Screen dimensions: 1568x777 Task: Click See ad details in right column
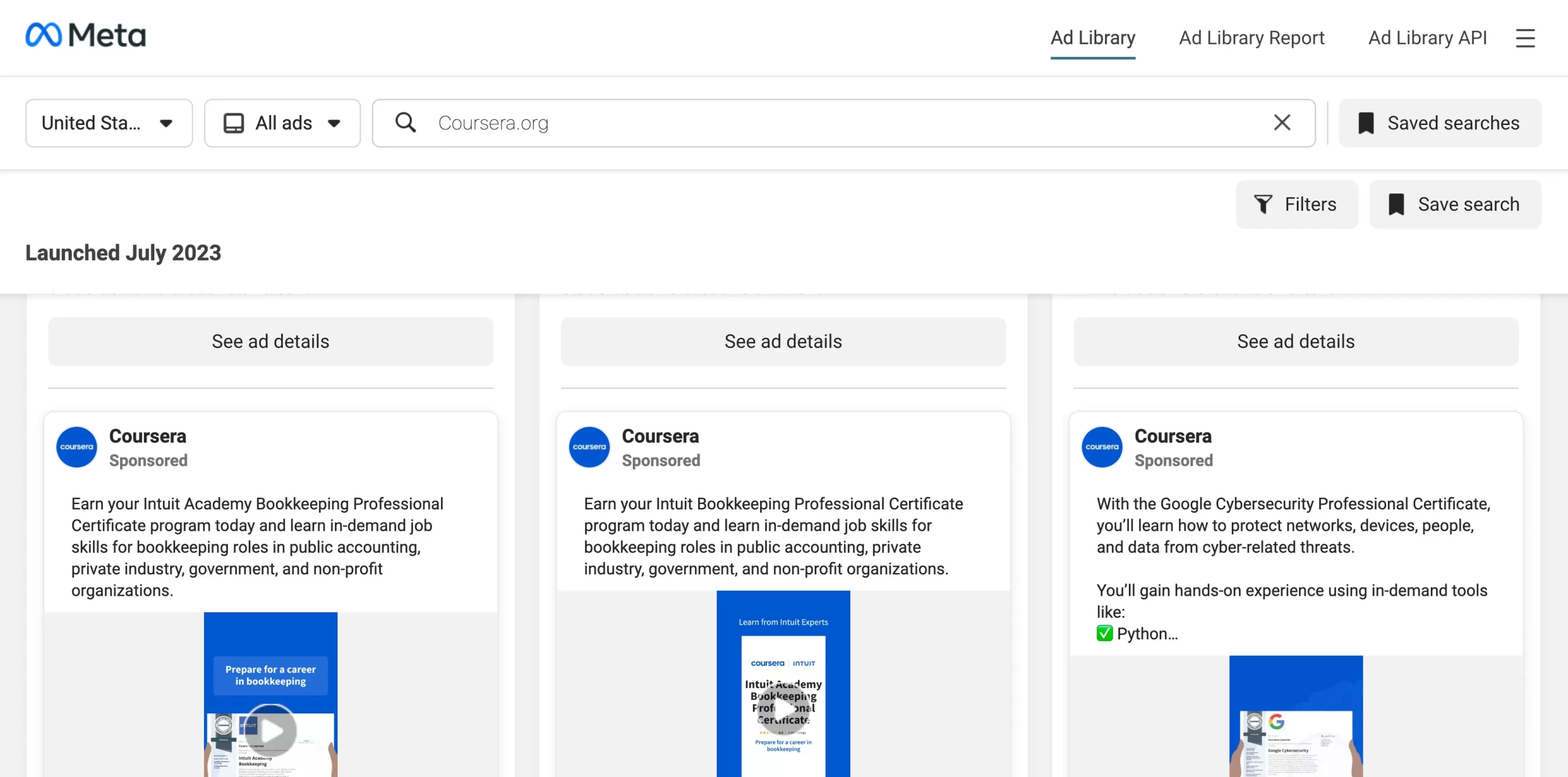click(1295, 341)
